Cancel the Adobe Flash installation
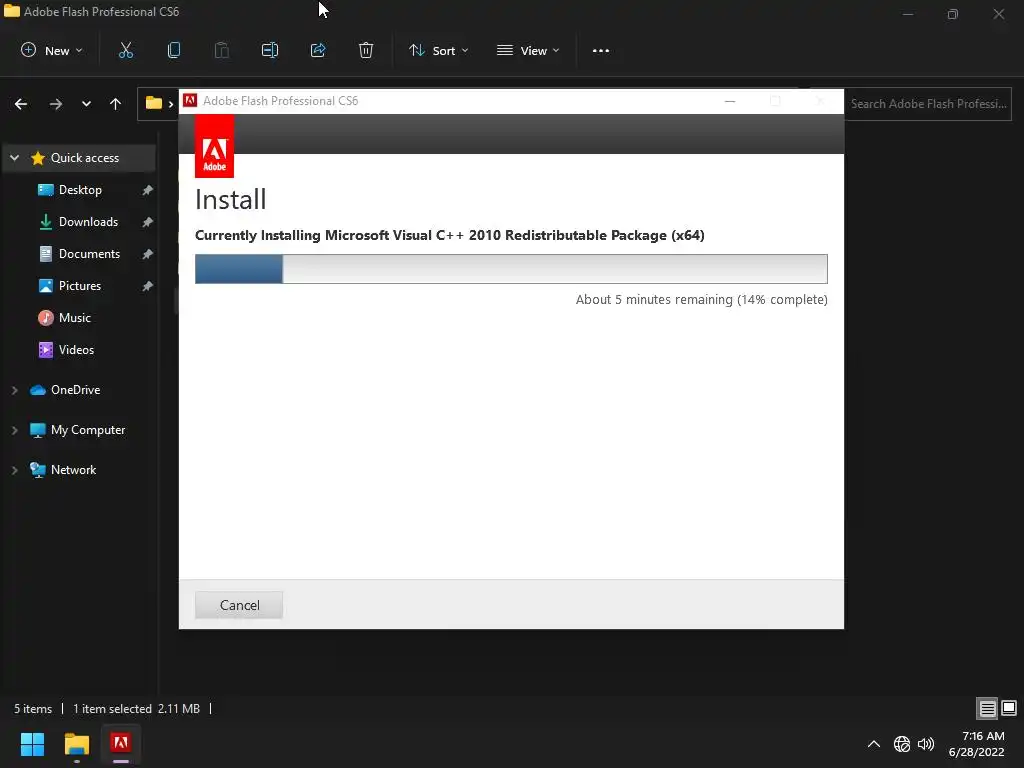 tap(238, 605)
